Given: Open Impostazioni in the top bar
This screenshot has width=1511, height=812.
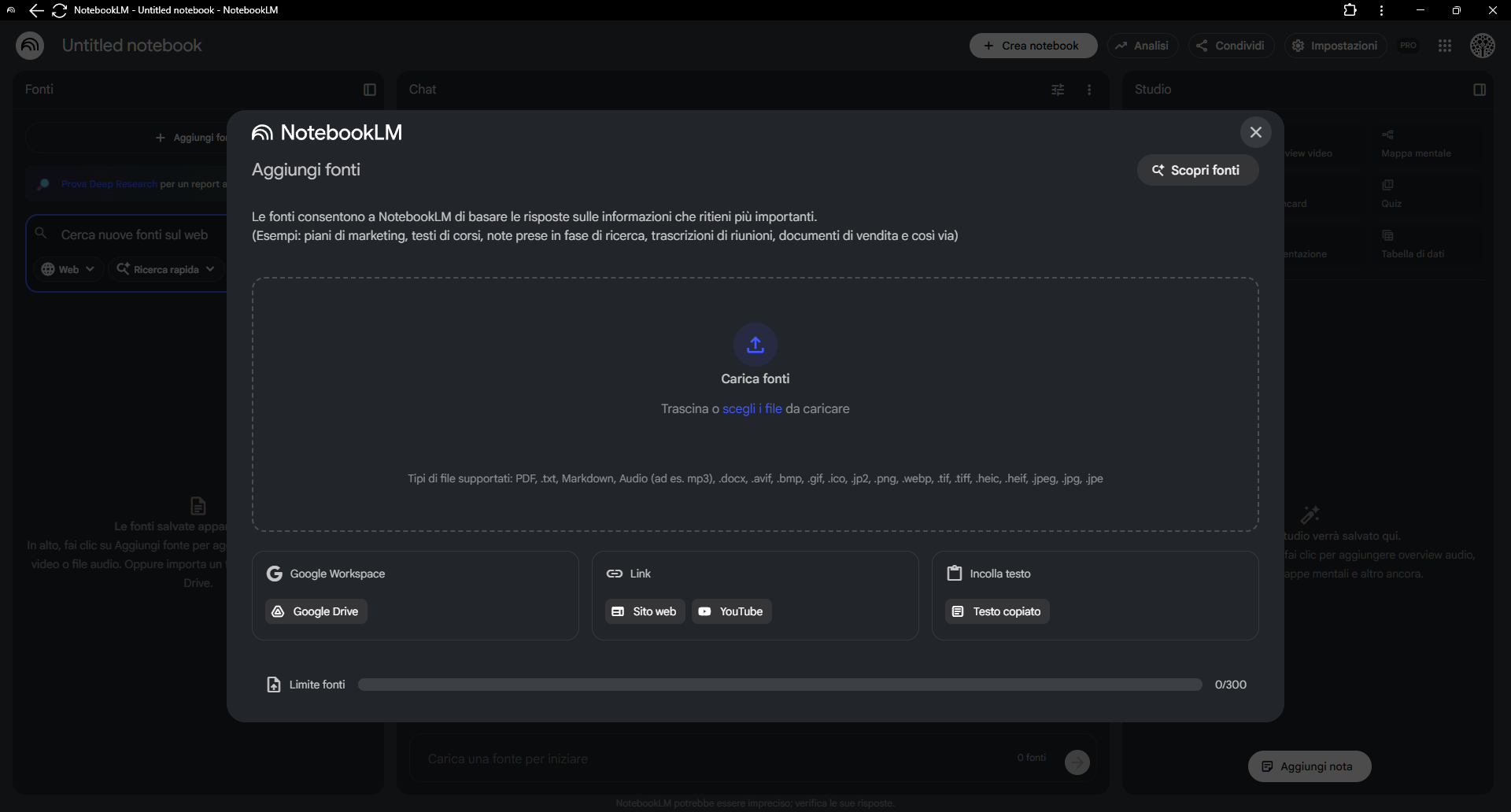Looking at the screenshot, I should point(1335,46).
